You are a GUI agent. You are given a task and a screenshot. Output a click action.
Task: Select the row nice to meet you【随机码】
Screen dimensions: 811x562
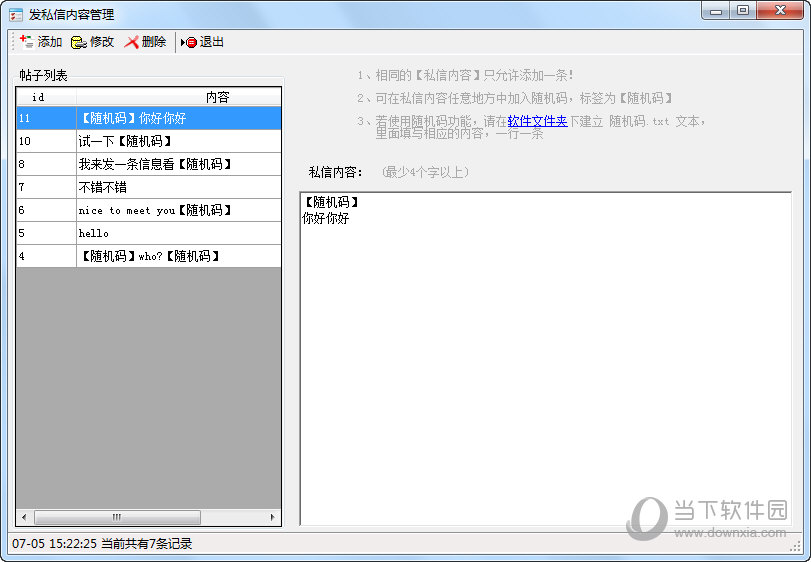[149, 210]
